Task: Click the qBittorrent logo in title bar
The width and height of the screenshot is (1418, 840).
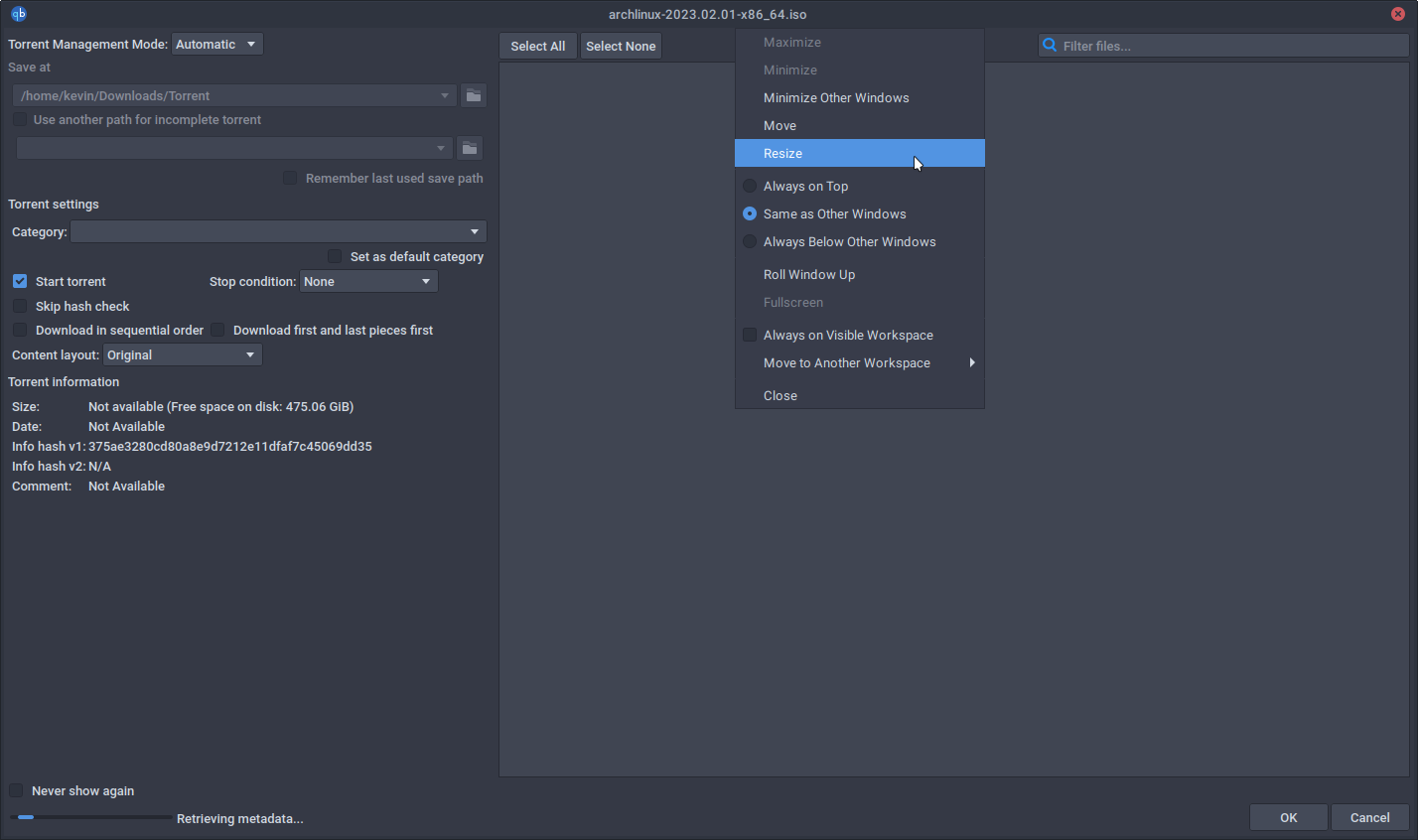Action: [x=19, y=14]
